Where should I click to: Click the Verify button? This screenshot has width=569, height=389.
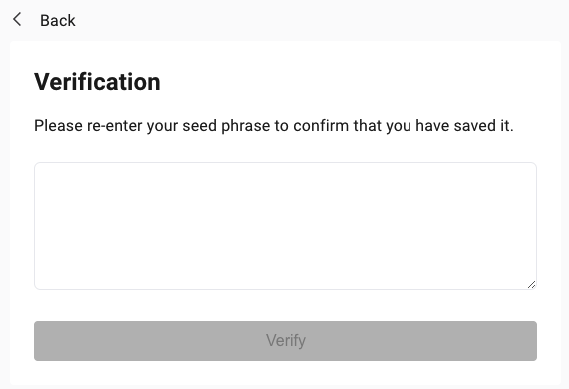point(285,341)
